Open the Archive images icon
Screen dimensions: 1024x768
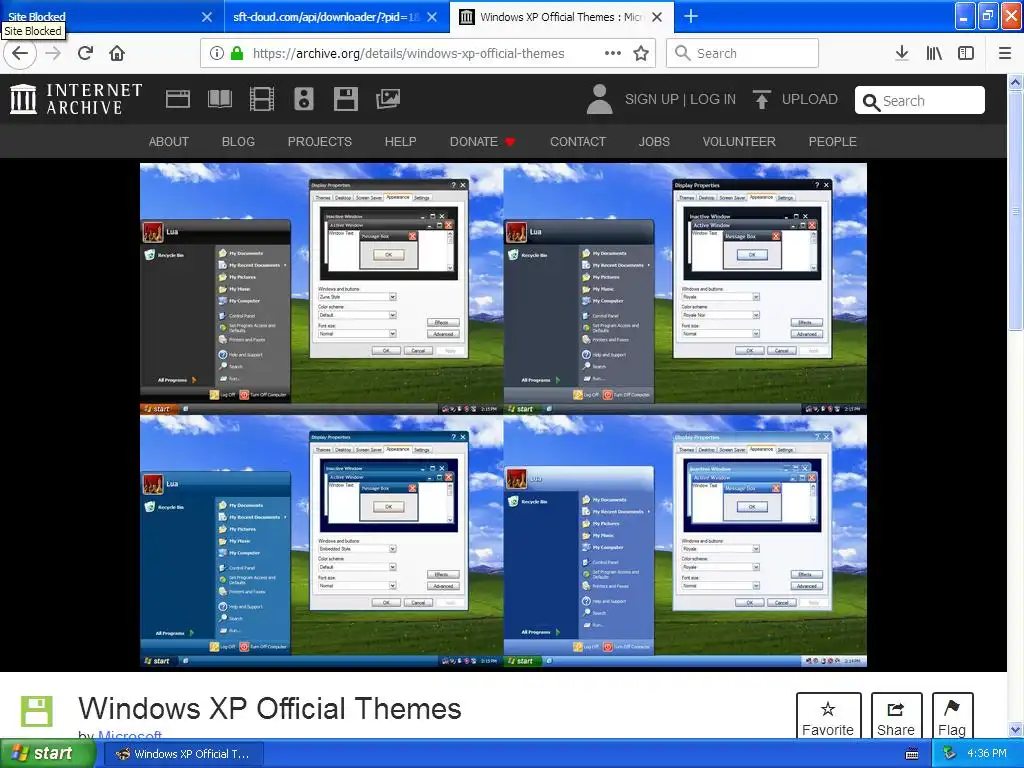[x=388, y=99]
